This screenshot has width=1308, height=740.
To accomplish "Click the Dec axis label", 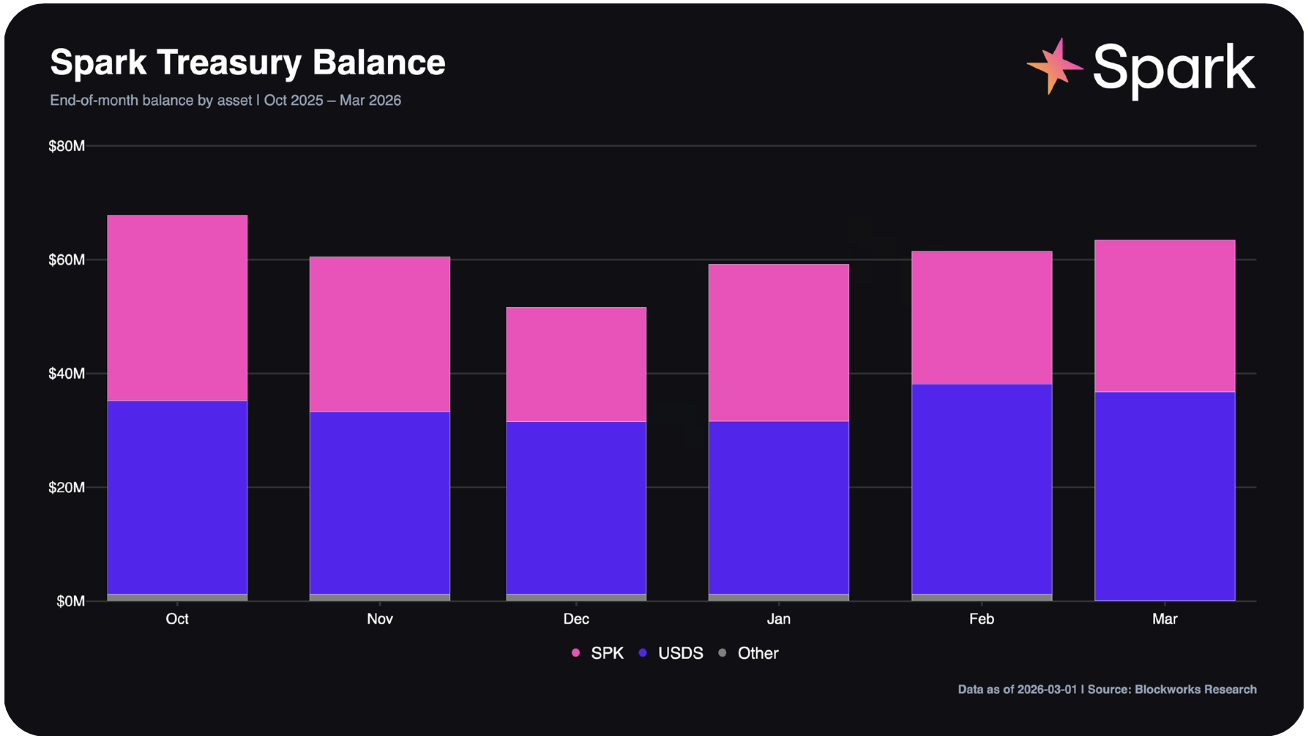I will (x=576, y=619).
